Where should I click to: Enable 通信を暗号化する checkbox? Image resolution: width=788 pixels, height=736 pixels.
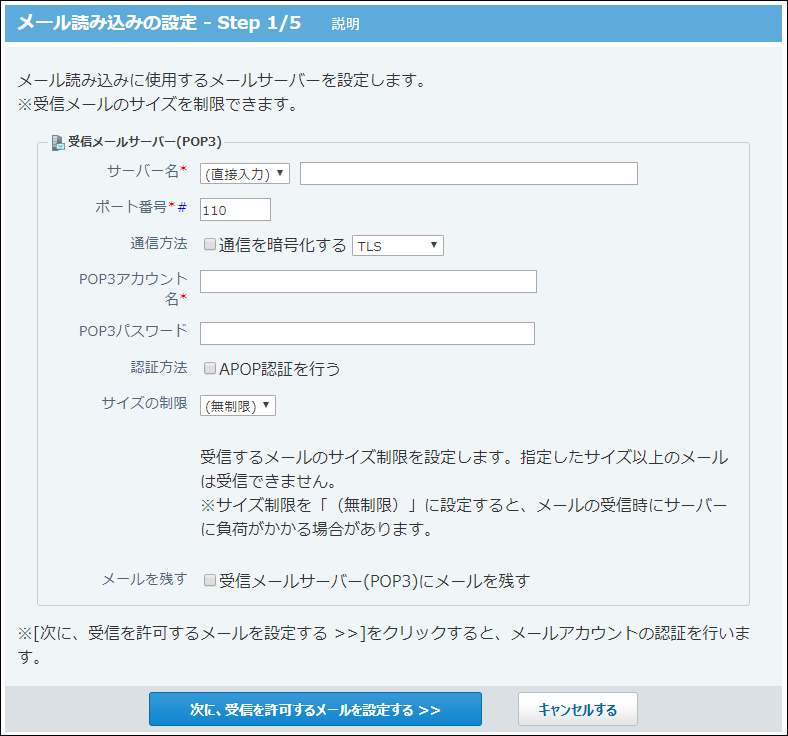[x=210, y=245]
